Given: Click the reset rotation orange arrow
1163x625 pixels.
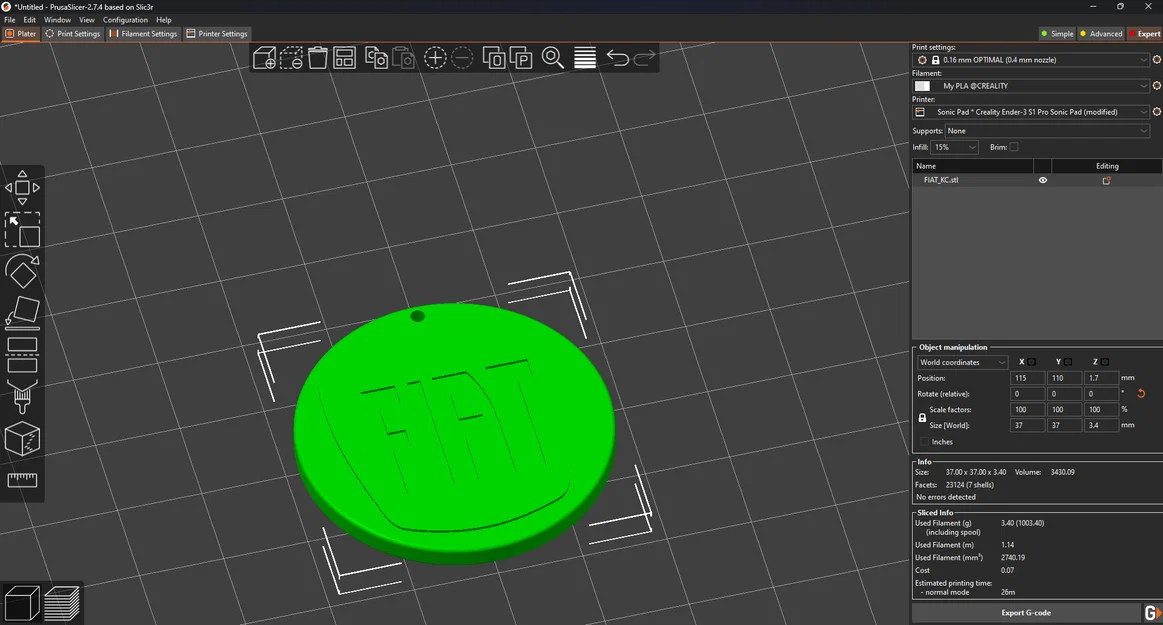Looking at the screenshot, I should click(1141, 394).
